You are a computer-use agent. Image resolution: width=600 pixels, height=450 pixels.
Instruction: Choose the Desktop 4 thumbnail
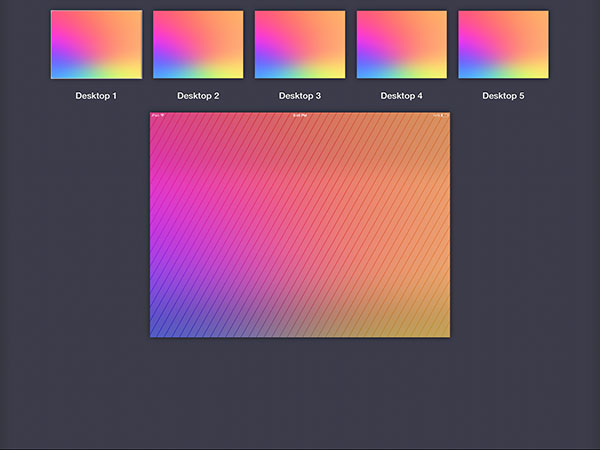tap(402, 44)
